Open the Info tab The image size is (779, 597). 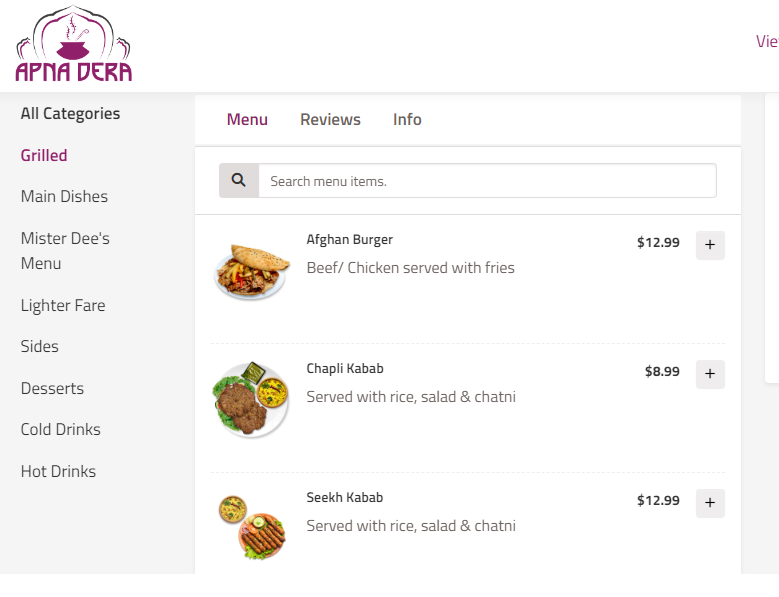407,120
